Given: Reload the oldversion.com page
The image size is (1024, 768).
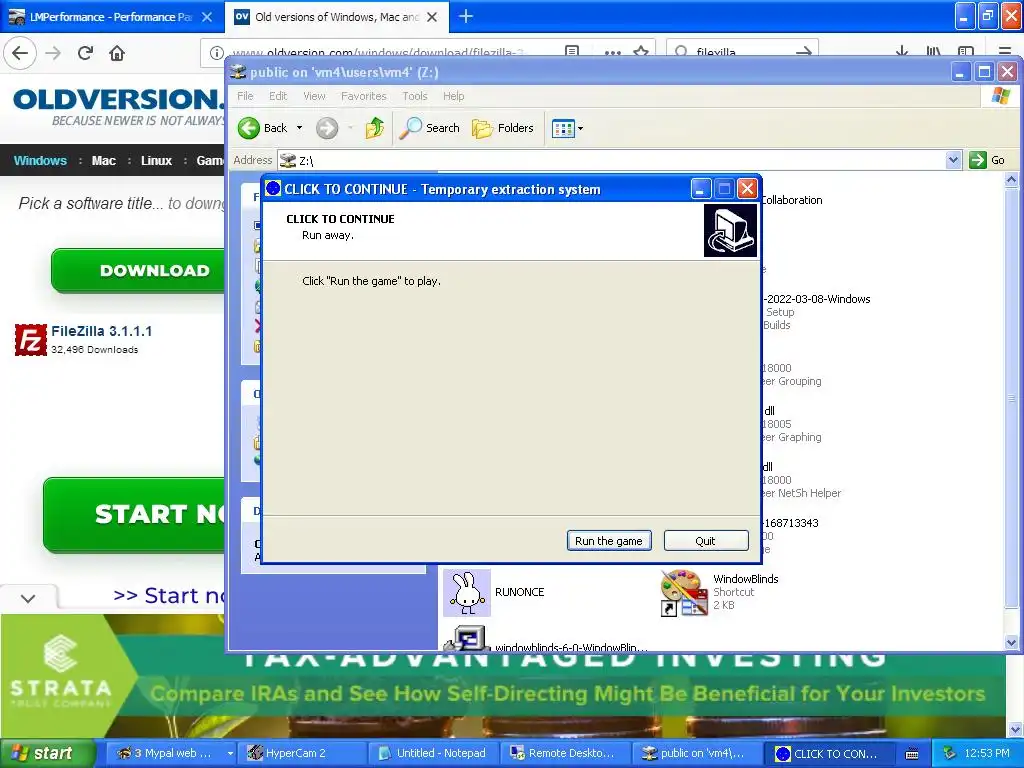Looking at the screenshot, I should tap(85, 53).
